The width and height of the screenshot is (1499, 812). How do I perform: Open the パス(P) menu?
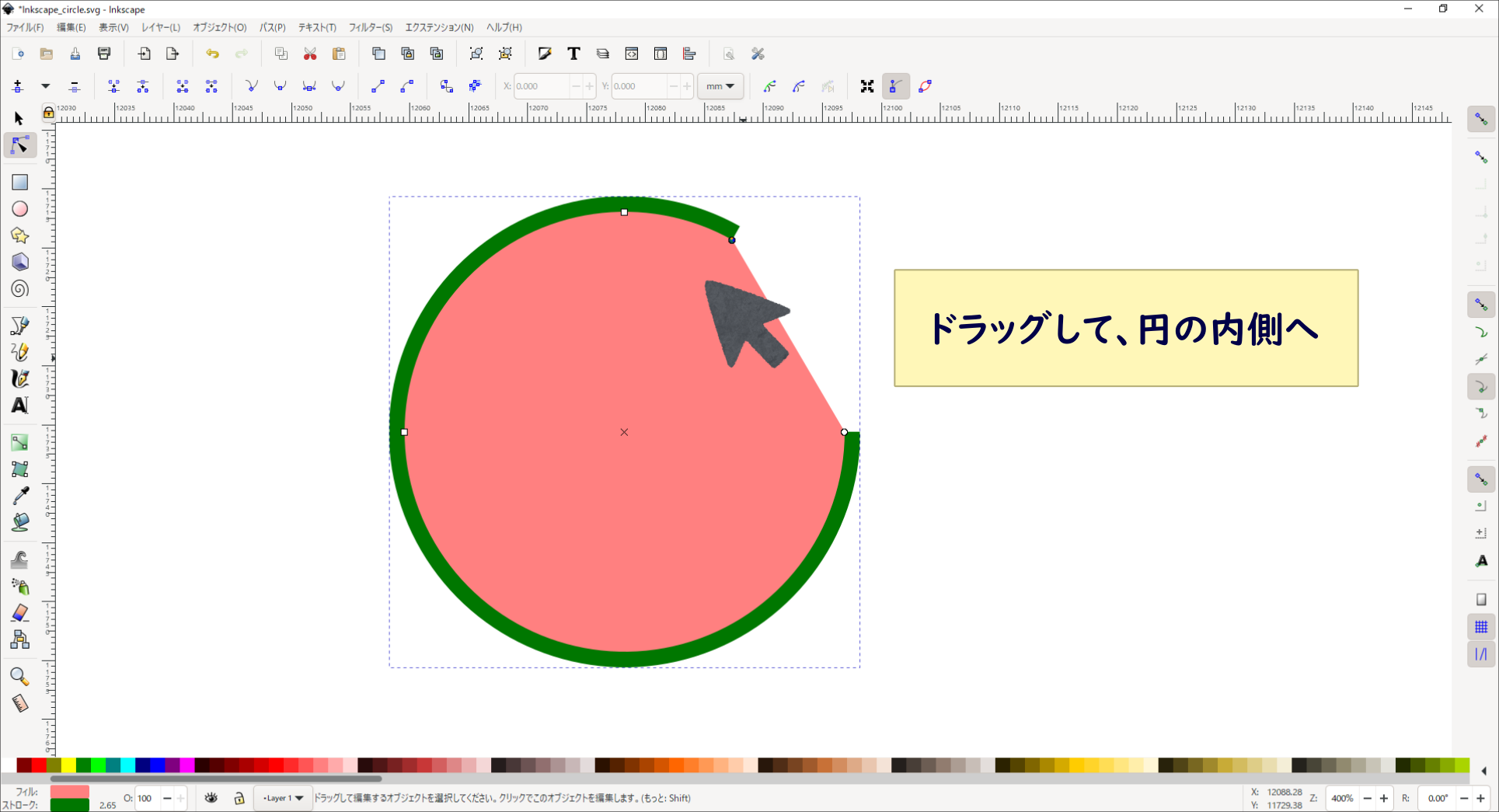pyautogui.click(x=272, y=27)
